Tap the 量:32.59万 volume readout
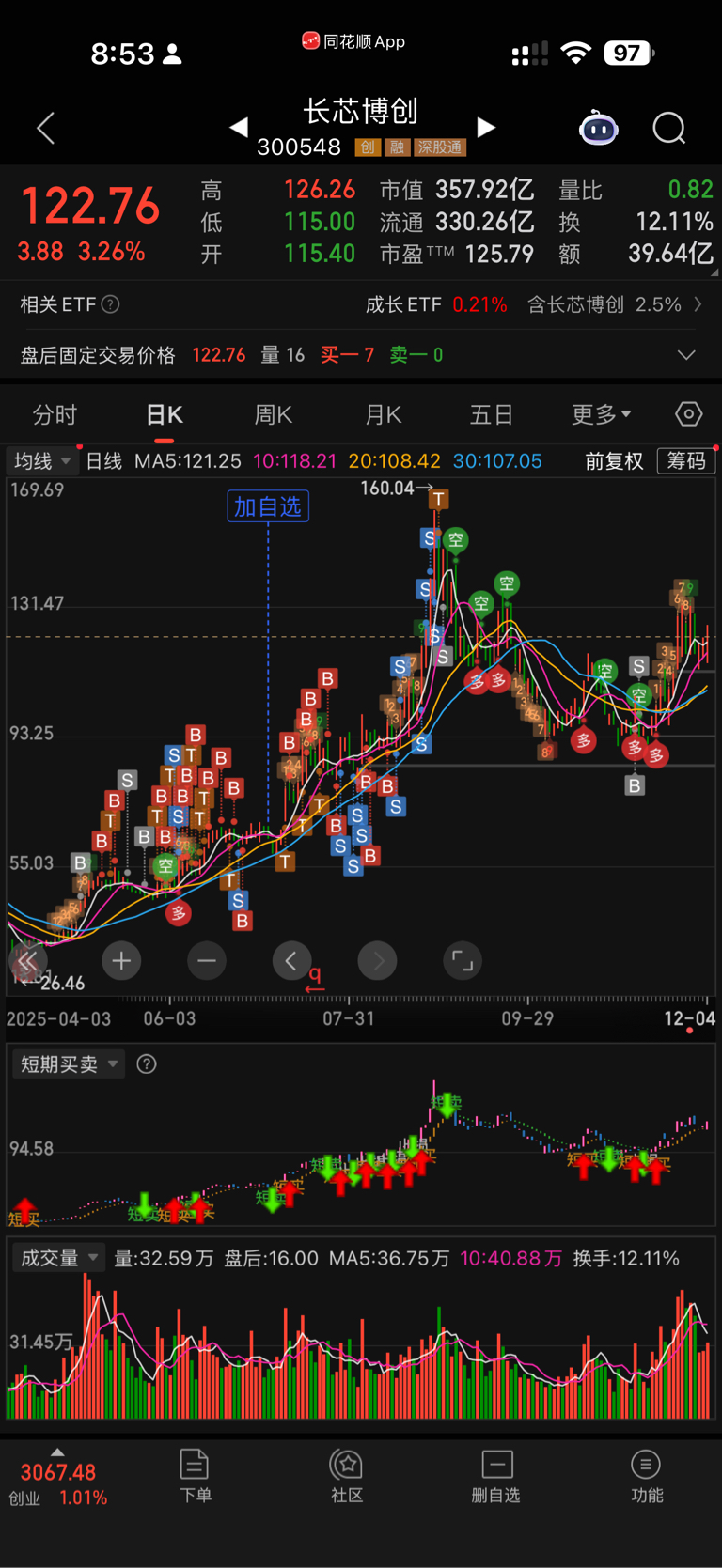This screenshot has height=1568, width=722. [x=164, y=1258]
